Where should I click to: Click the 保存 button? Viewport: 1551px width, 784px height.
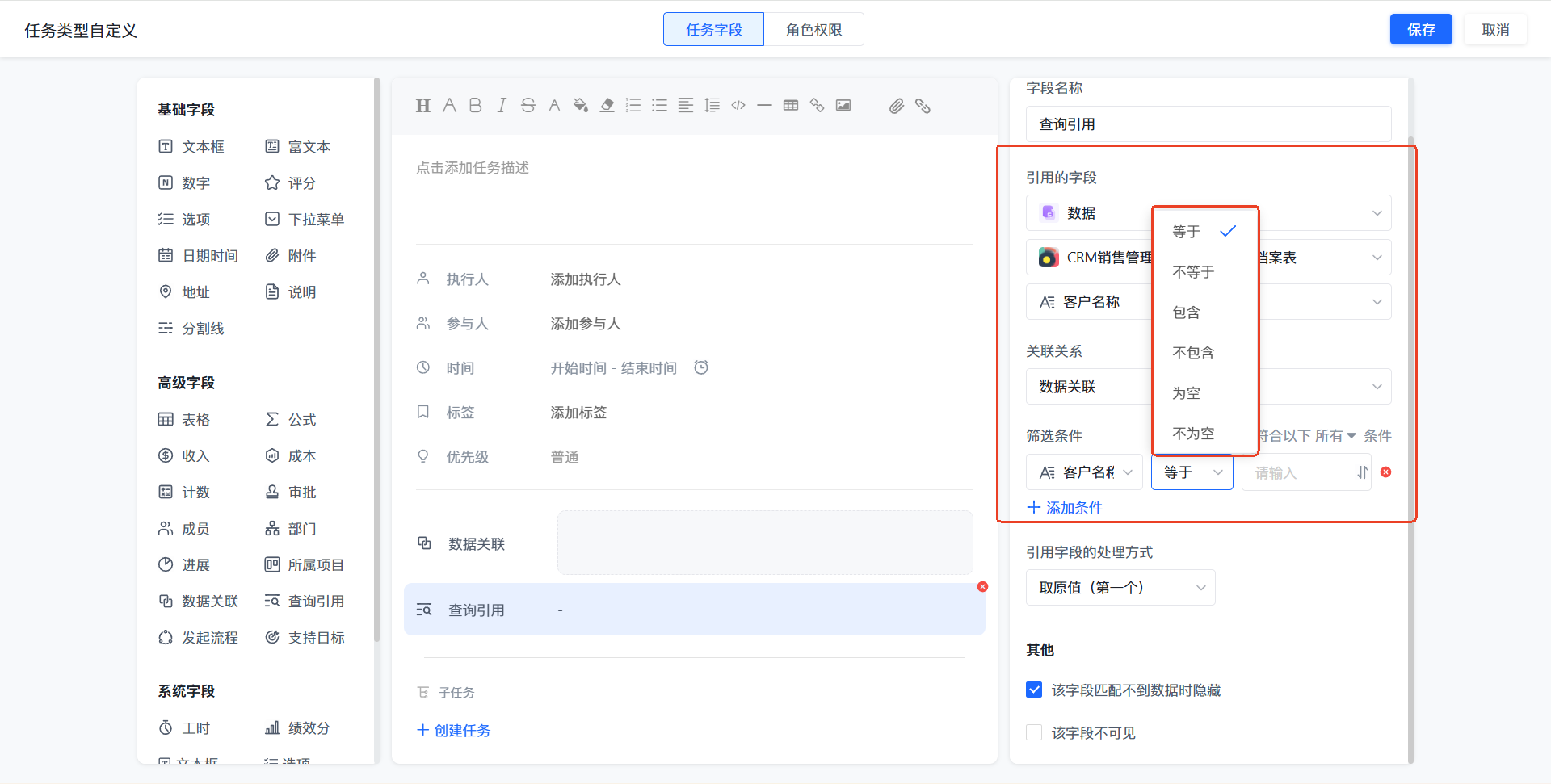(x=1421, y=30)
